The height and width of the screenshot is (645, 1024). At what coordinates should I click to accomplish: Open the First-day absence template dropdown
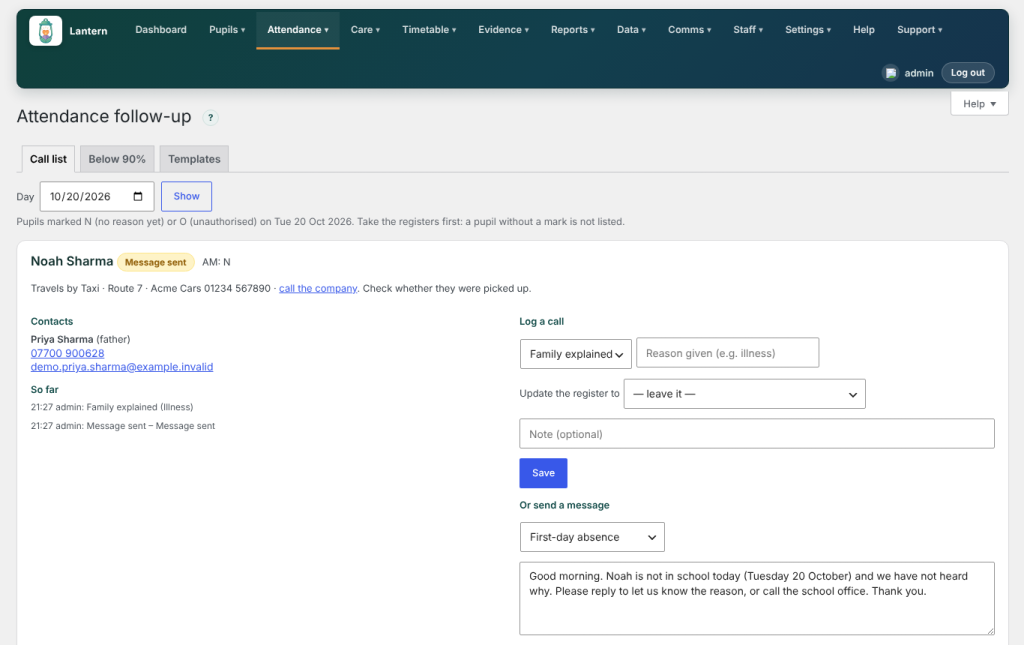pos(592,537)
